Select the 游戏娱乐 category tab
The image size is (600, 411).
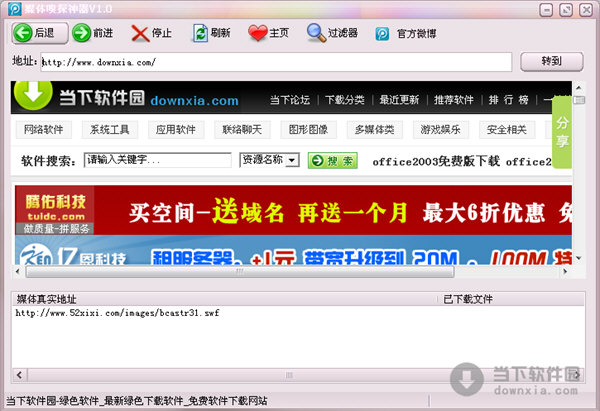click(x=440, y=130)
